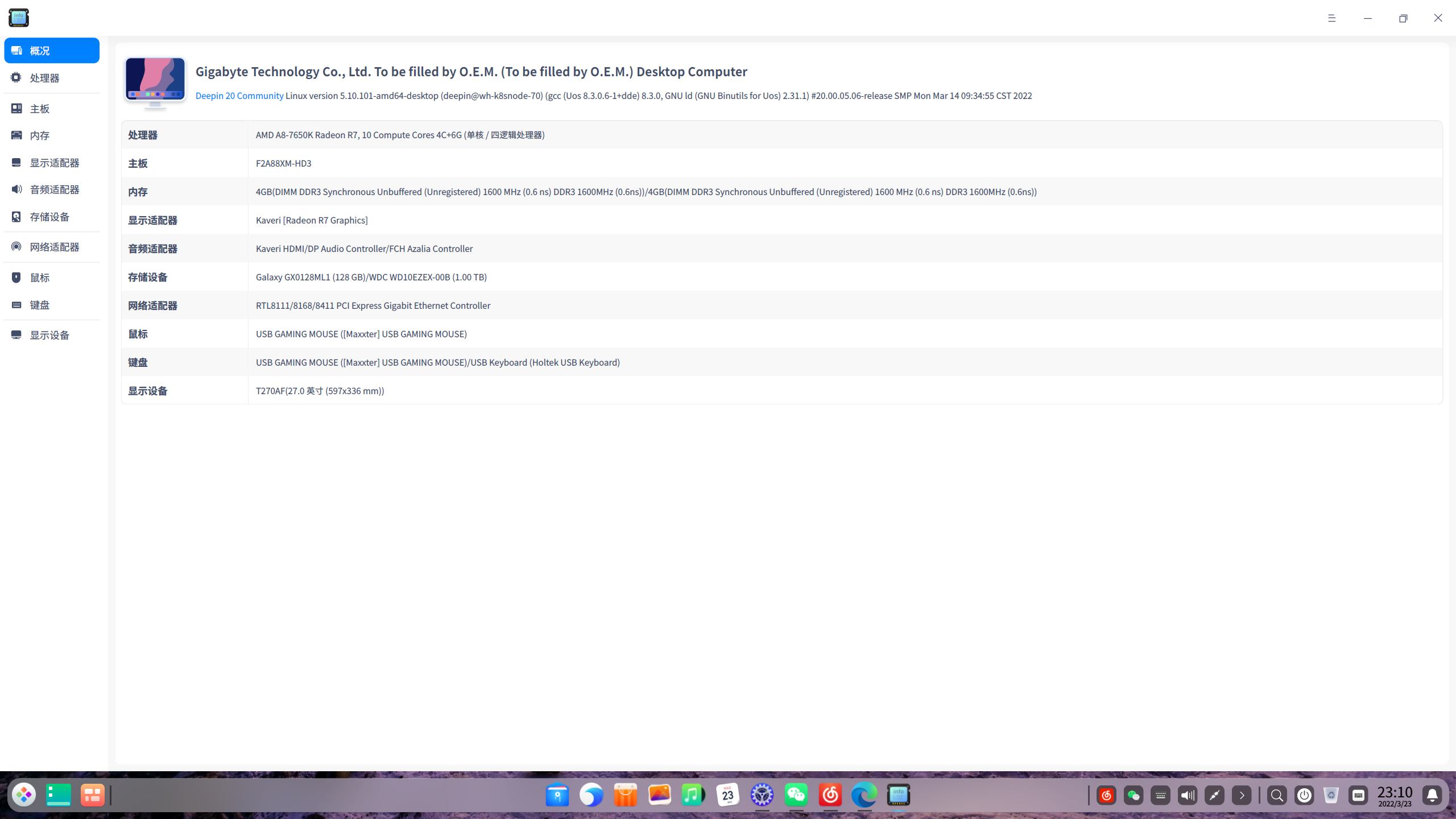
Task: Open 内存 (memory) sidebar item
Action: coord(40,135)
